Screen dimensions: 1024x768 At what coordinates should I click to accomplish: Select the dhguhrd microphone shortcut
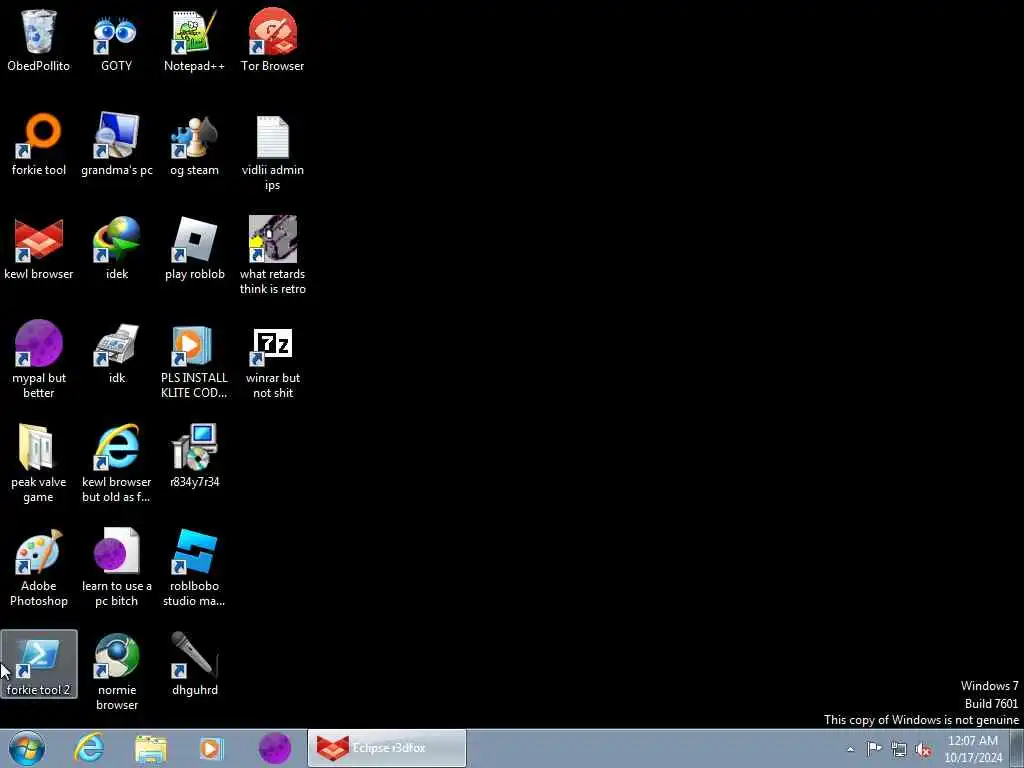(194, 664)
